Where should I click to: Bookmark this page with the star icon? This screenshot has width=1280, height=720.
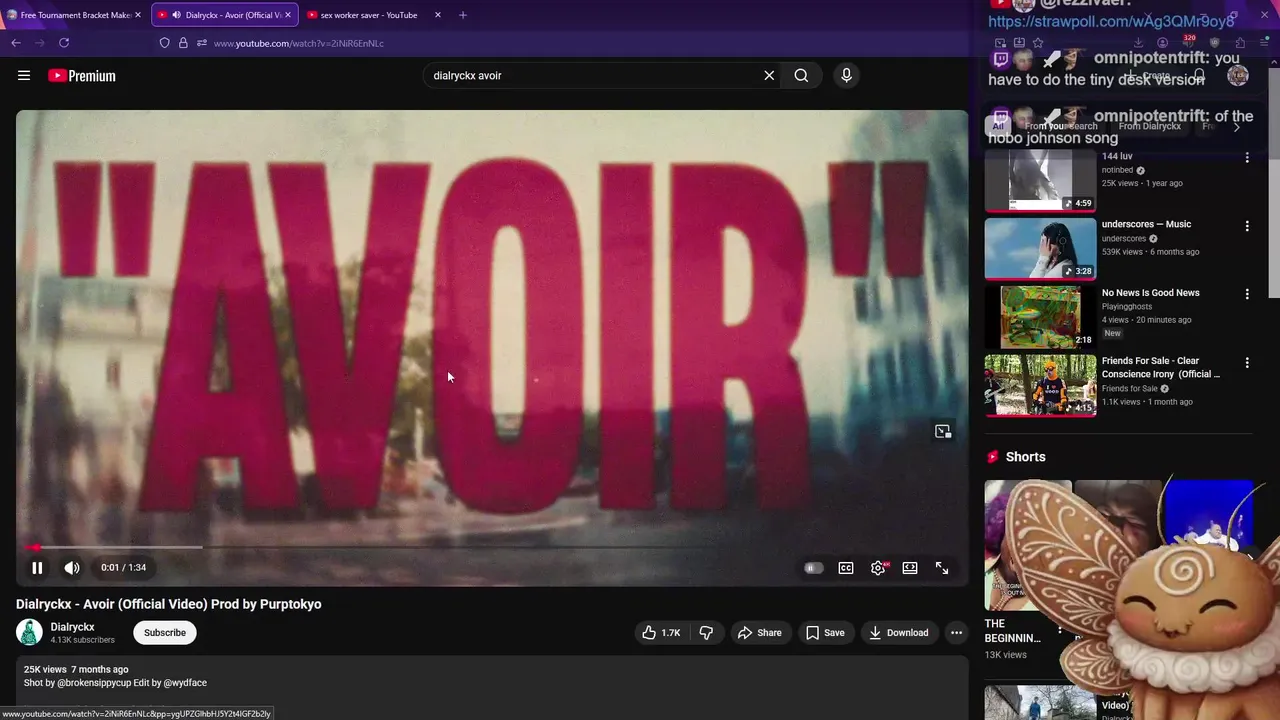tap(1038, 43)
